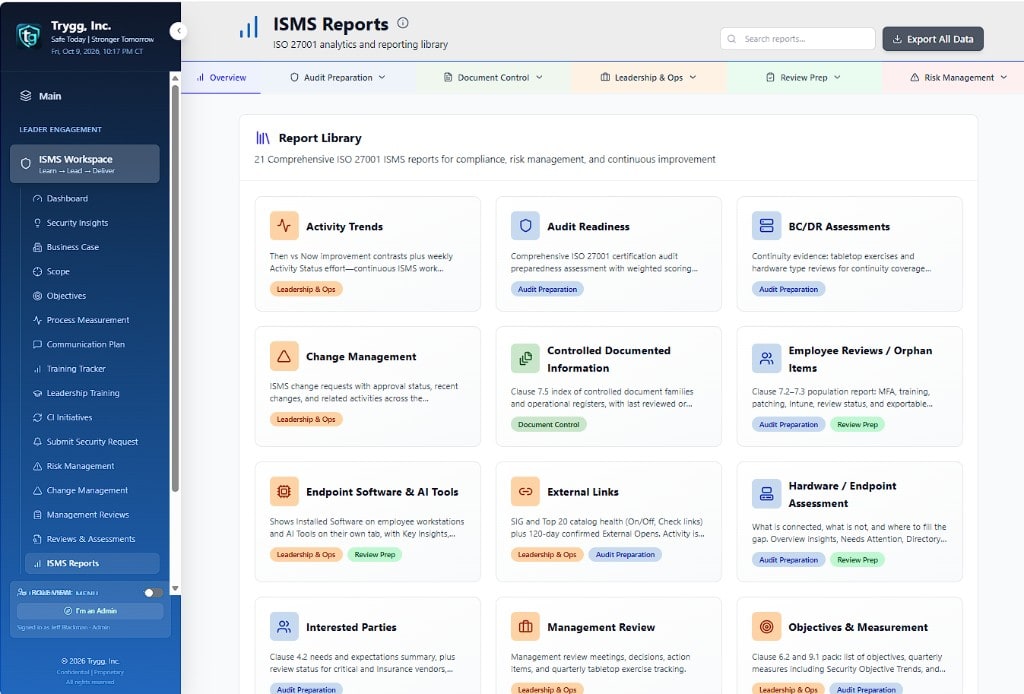This screenshot has width=1024, height=694.
Task: Click the Endpoint Software chip icon
Action: pos(284,491)
